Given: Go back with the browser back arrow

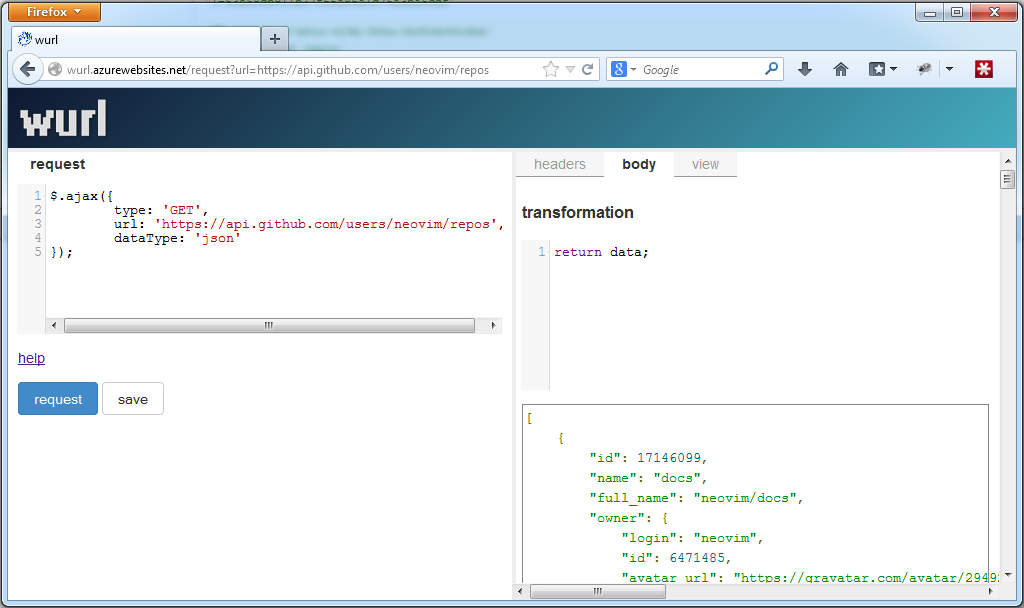Looking at the screenshot, I should [x=27, y=69].
